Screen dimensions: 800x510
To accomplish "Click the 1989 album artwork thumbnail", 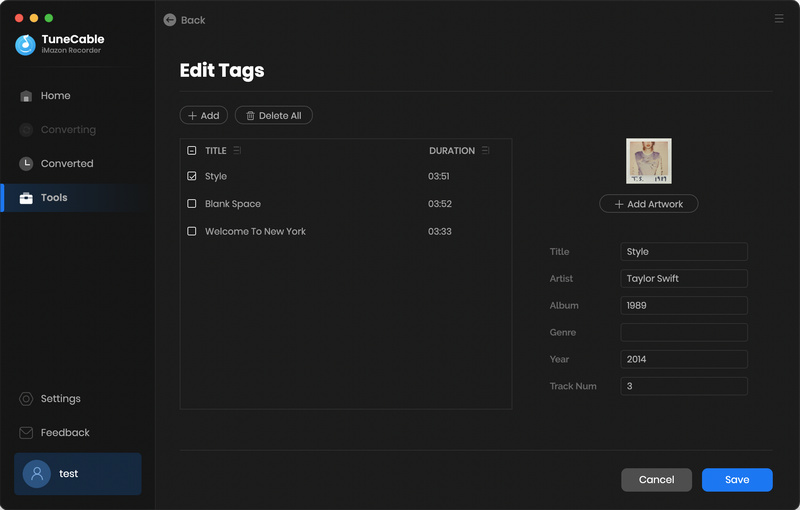I will 649,161.
